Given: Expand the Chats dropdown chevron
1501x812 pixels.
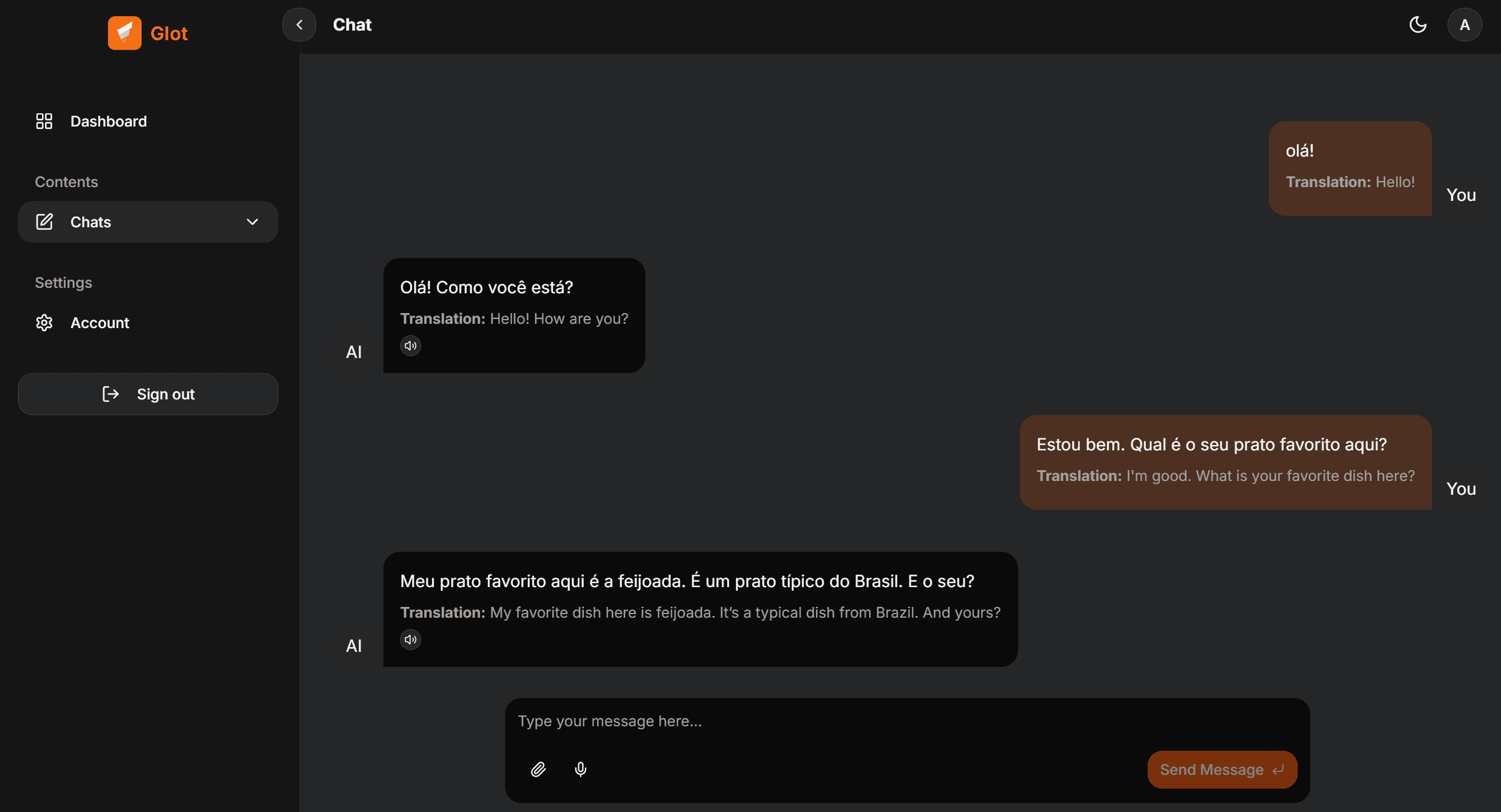Looking at the screenshot, I should coord(253,222).
